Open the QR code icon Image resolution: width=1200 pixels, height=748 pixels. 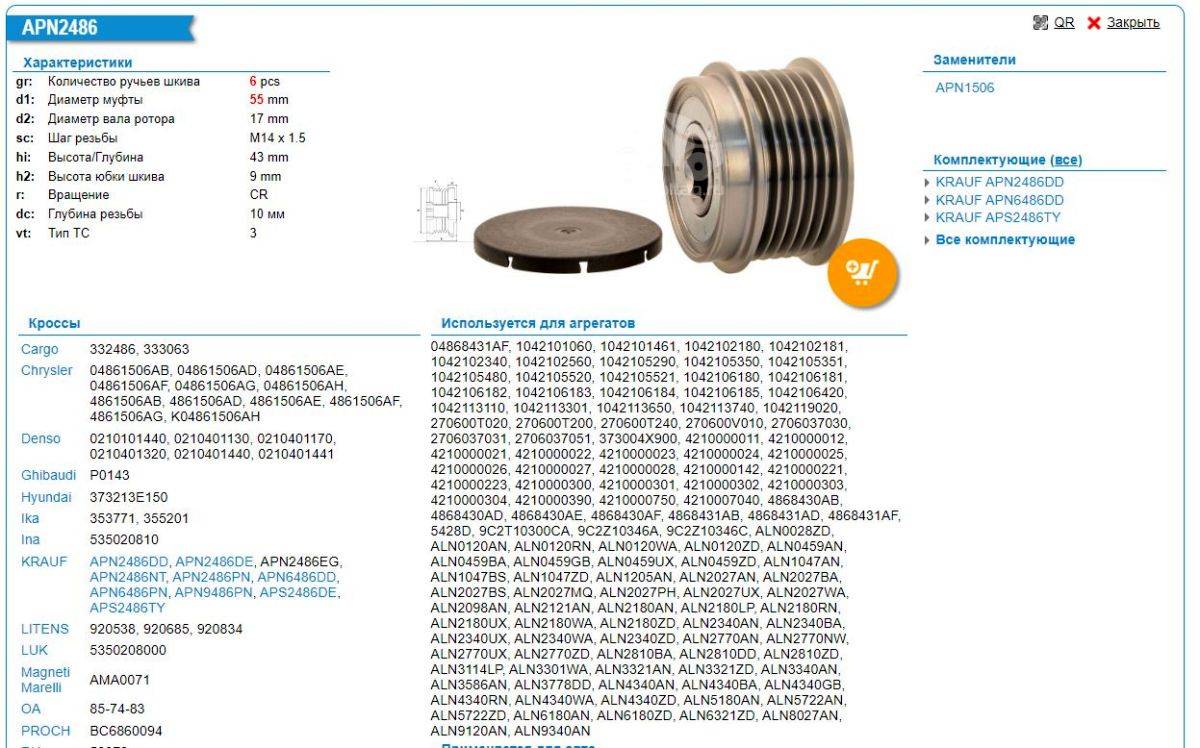(1039, 22)
